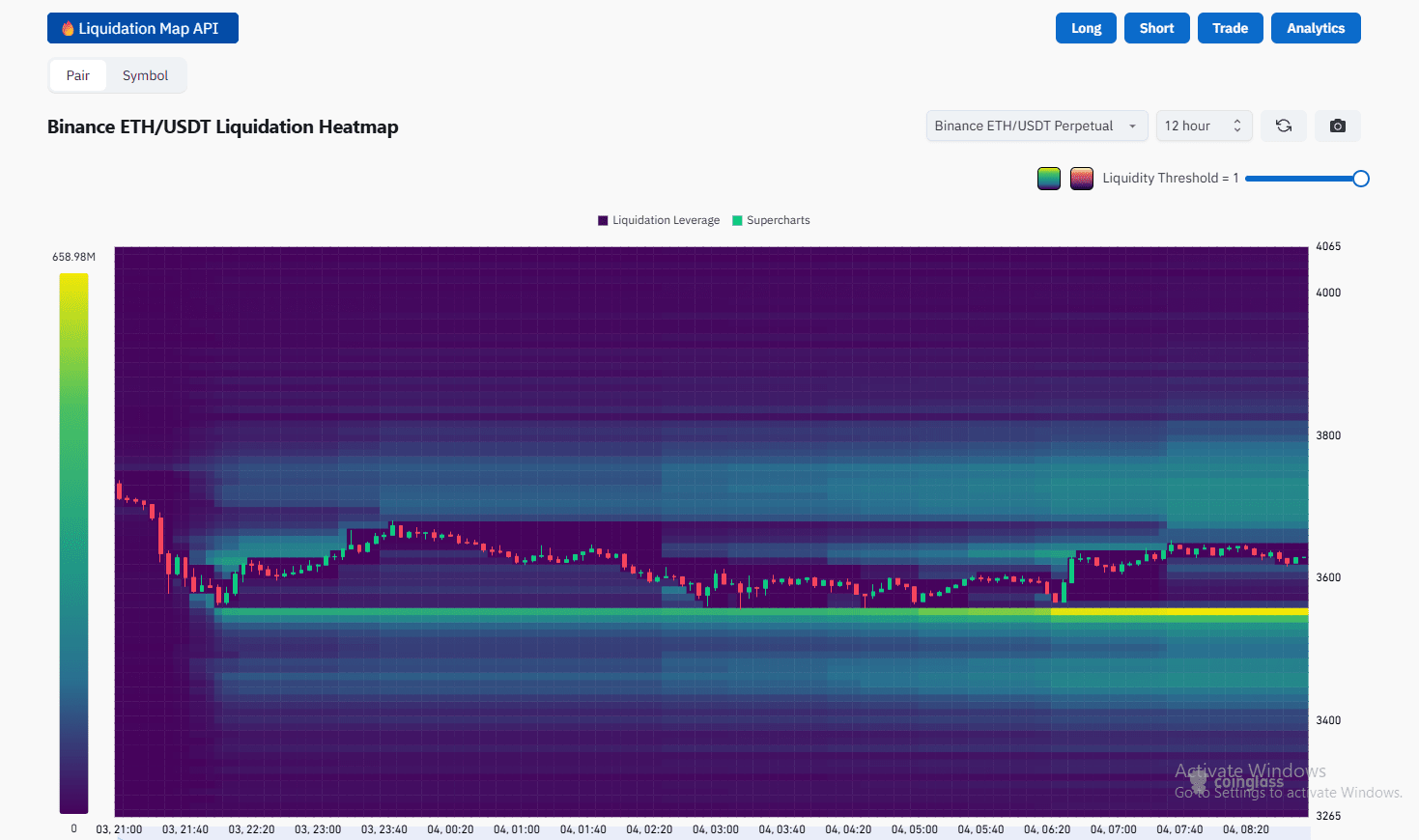
Task: Click the refresh heatmap icon
Action: coord(1283,126)
